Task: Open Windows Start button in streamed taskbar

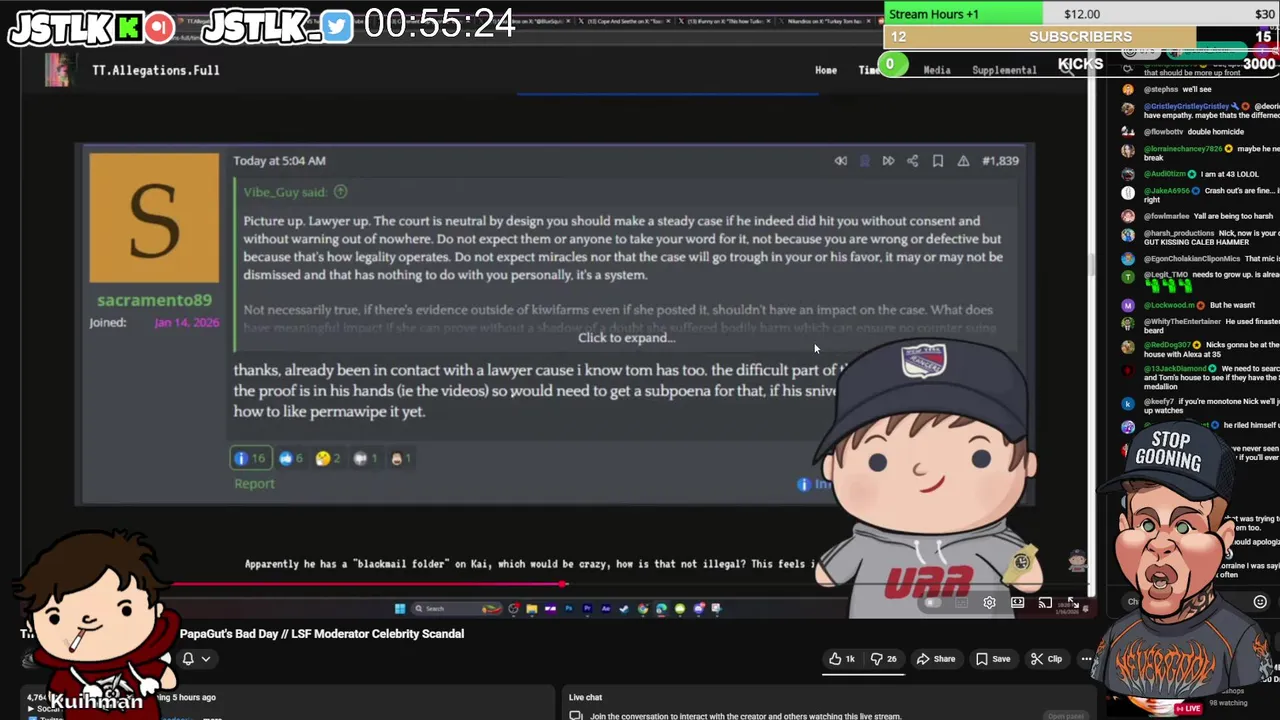Action: (x=400, y=608)
